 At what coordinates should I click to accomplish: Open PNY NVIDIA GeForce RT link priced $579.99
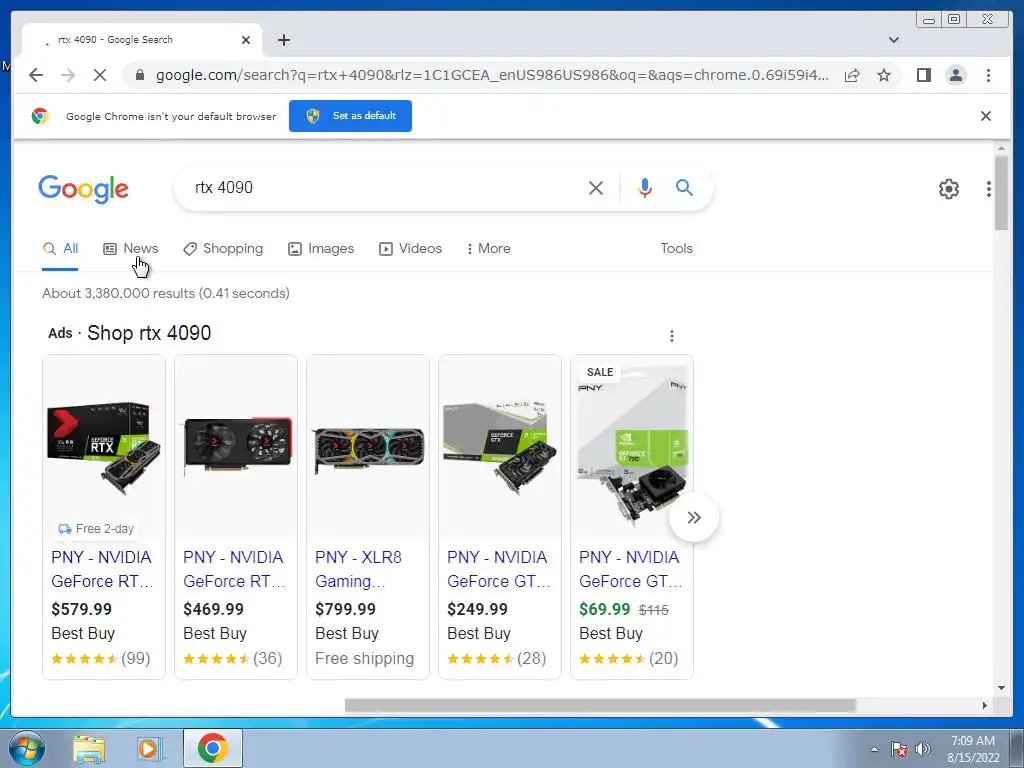coord(102,569)
